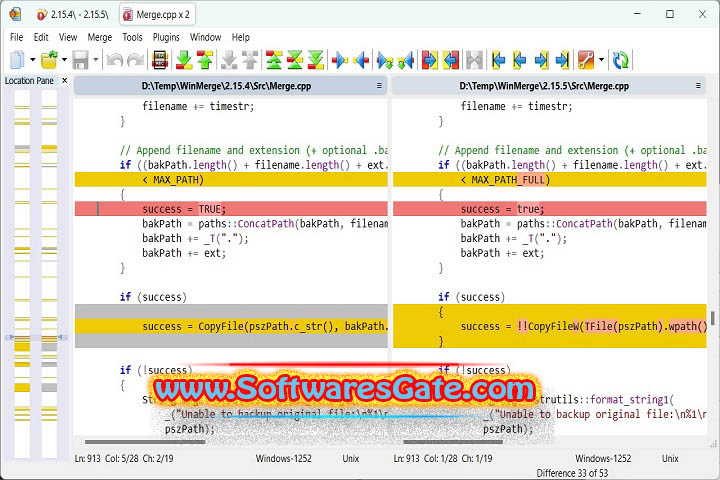Save the file with the floppy icon
This screenshot has height=480, width=720.
(x=80, y=60)
